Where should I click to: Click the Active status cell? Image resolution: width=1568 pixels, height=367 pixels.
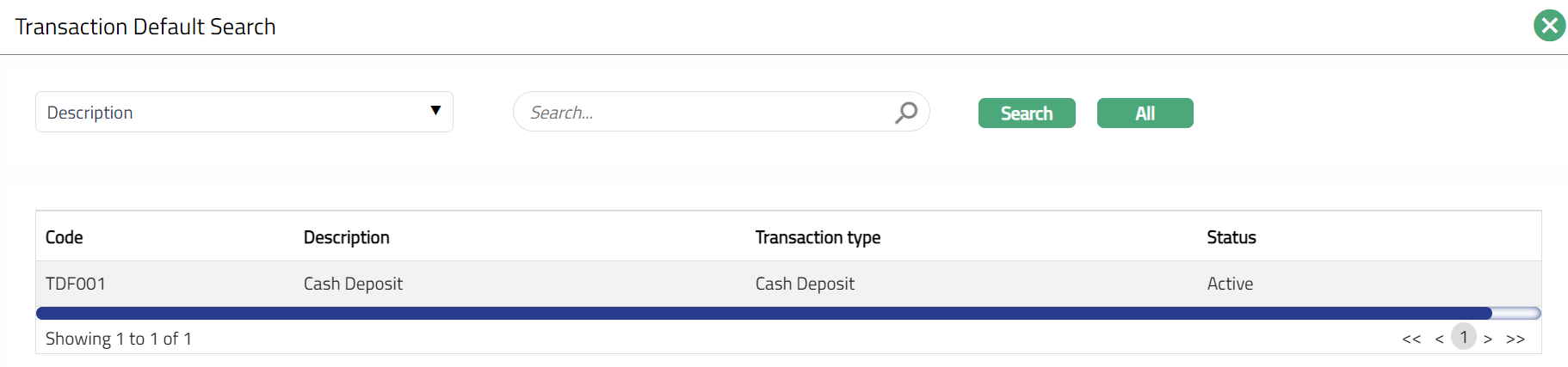pyautogui.click(x=1230, y=284)
